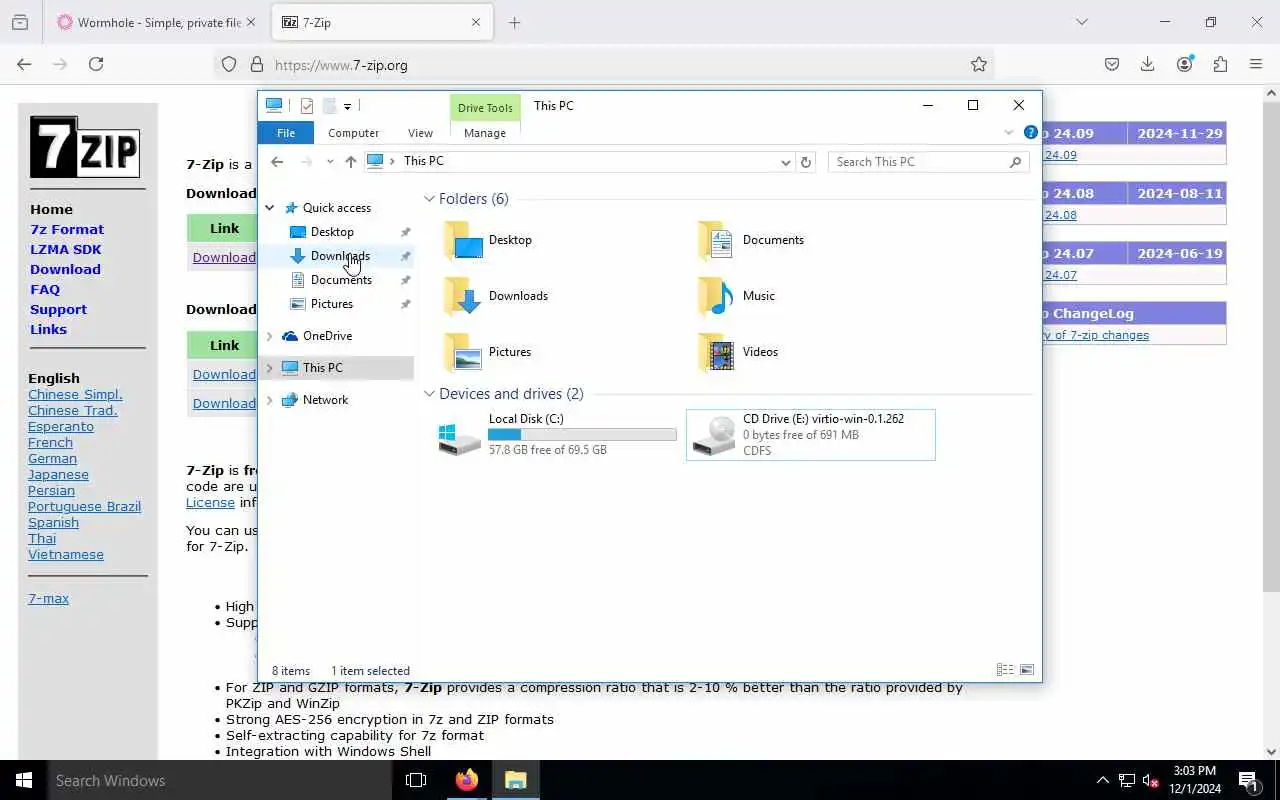Open the Windows Start menu

(24, 780)
